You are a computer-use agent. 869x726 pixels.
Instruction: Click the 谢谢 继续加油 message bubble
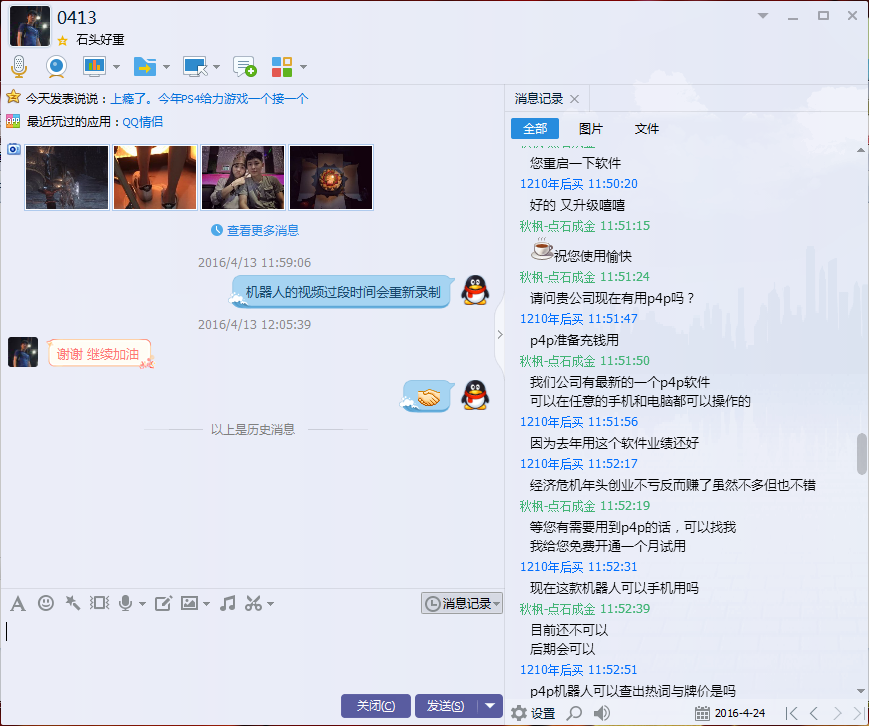pyautogui.click(x=99, y=354)
